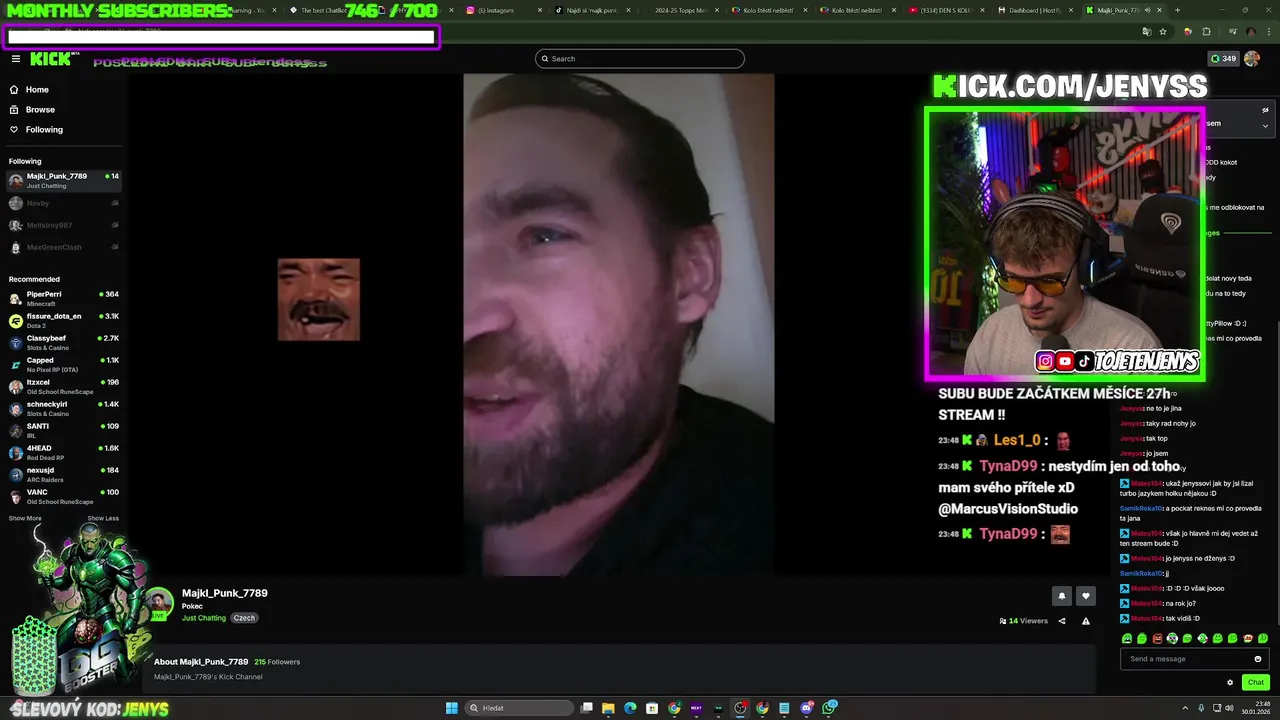Focus the Kick Search field

click(640, 59)
